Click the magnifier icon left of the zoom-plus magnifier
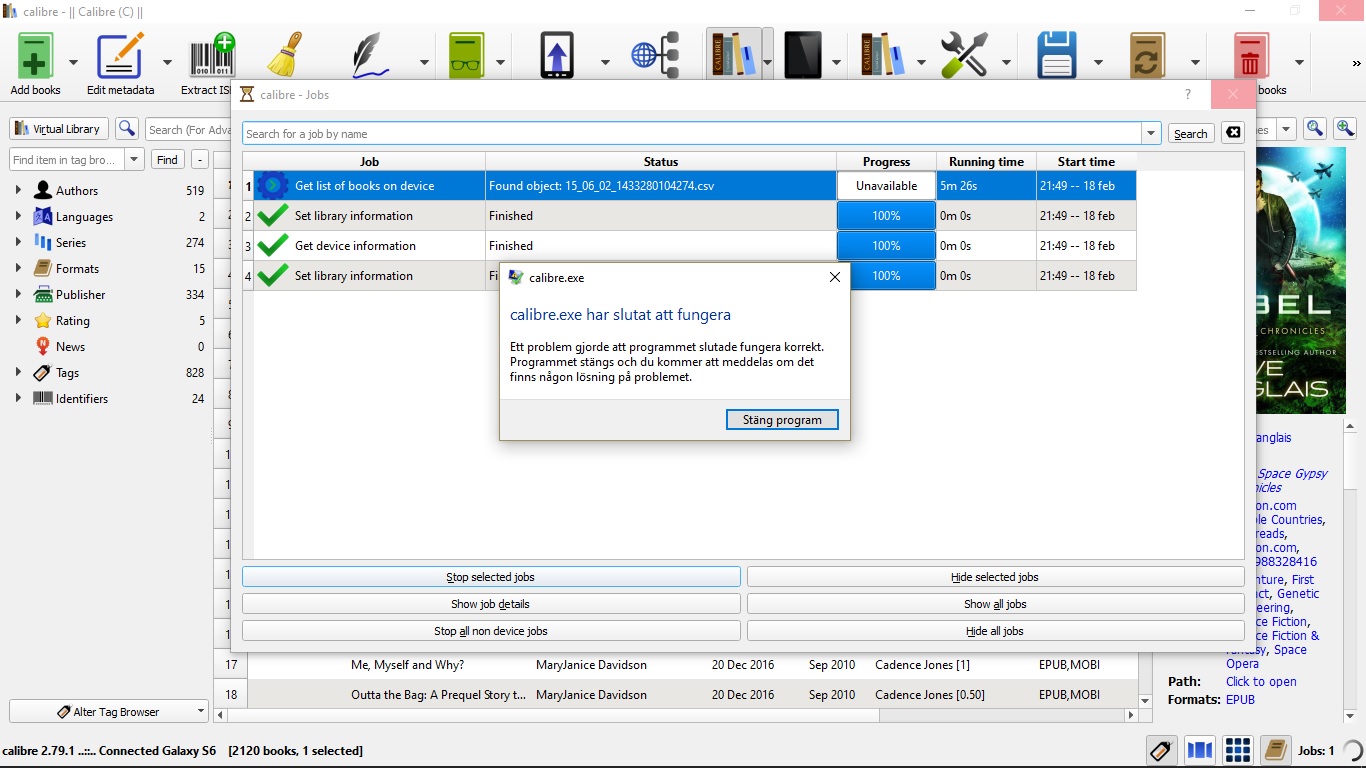The width and height of the screenshot is (1366, 768). coord(1315,129)
